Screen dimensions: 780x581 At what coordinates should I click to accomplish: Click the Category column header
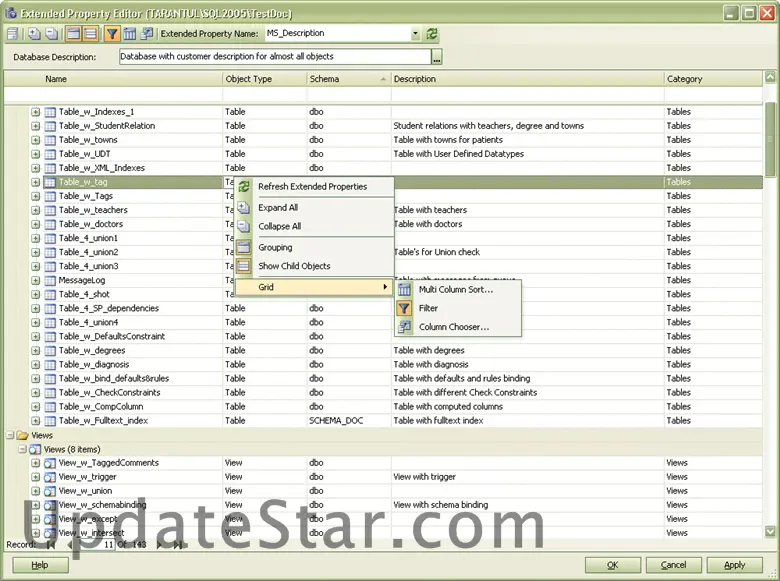pyautogui.click(x=713, y=79)
